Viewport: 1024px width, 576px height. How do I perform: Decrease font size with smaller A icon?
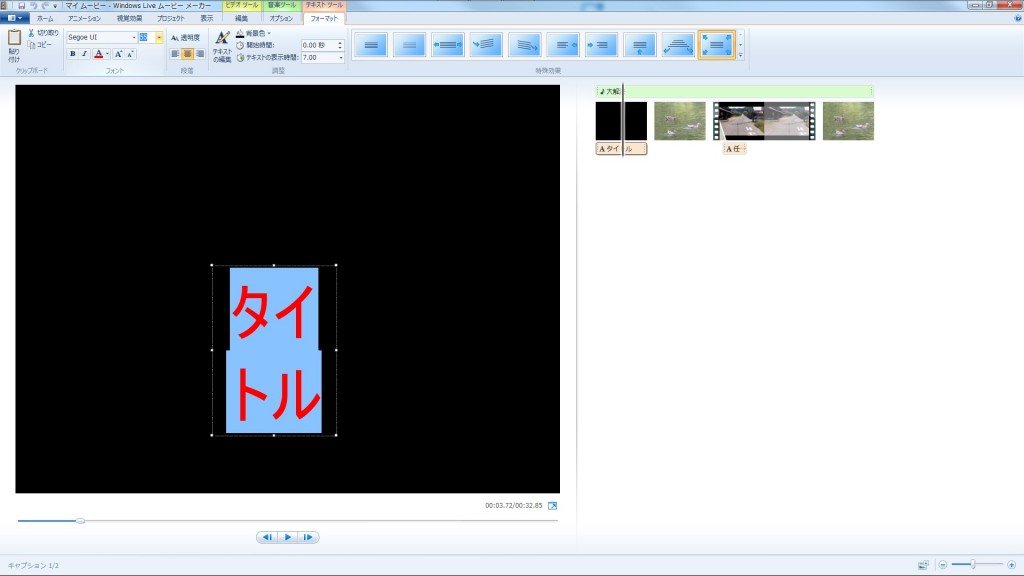pos(130,54)
